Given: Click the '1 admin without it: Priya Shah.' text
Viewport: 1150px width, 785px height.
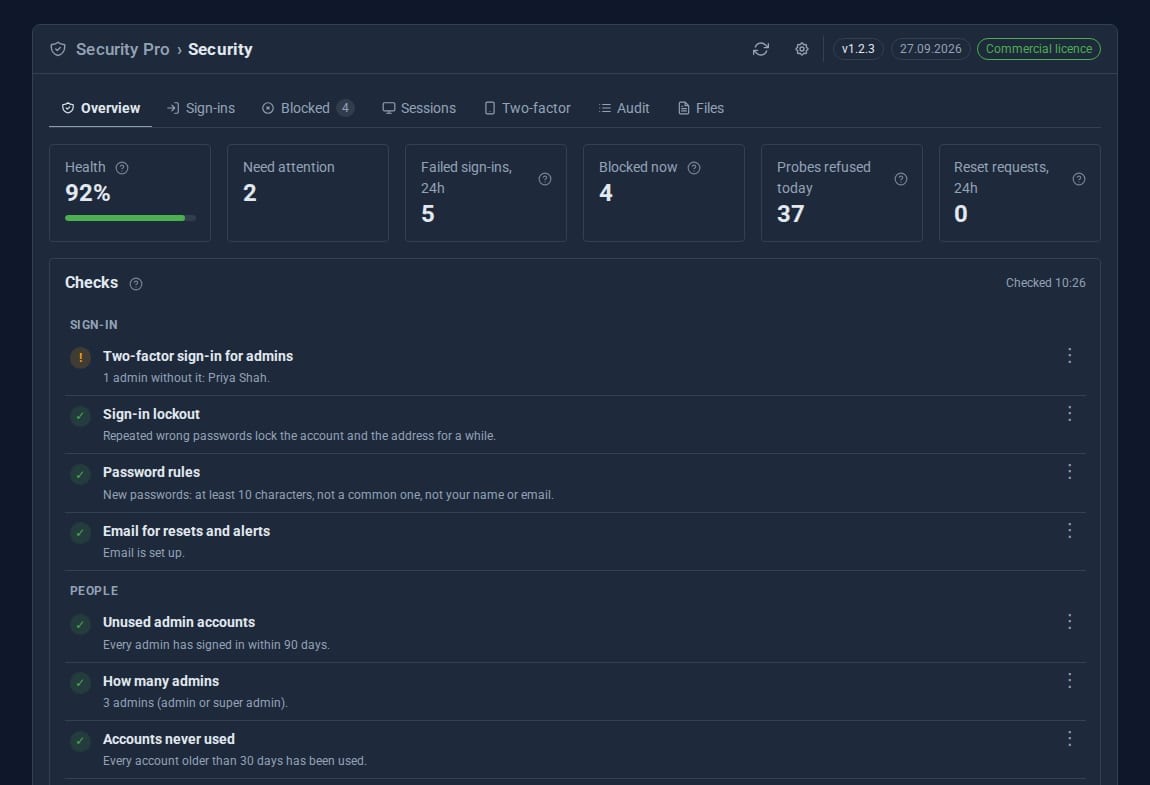Looking at the screenshot, I should click(186, 378).
